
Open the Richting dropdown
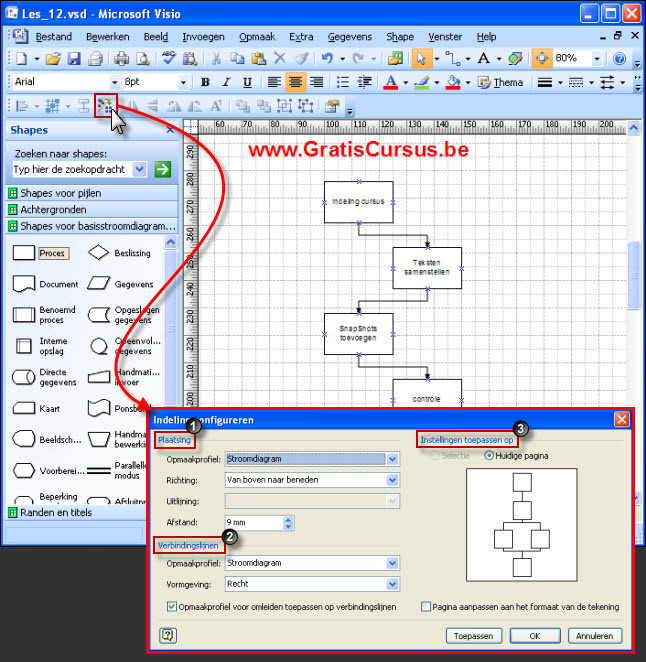point(392,480)
